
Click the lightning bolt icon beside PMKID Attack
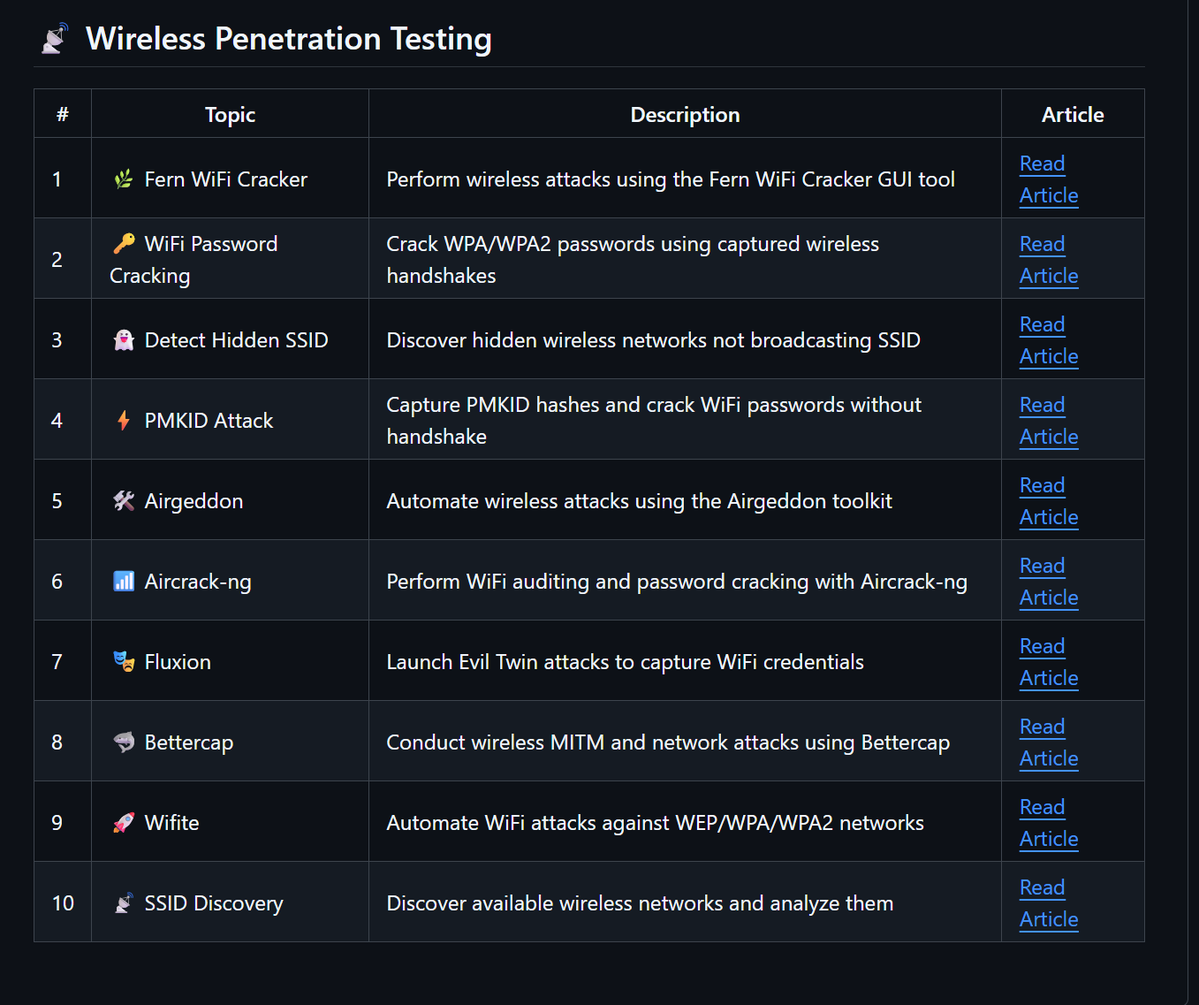[x=123, y=421]
